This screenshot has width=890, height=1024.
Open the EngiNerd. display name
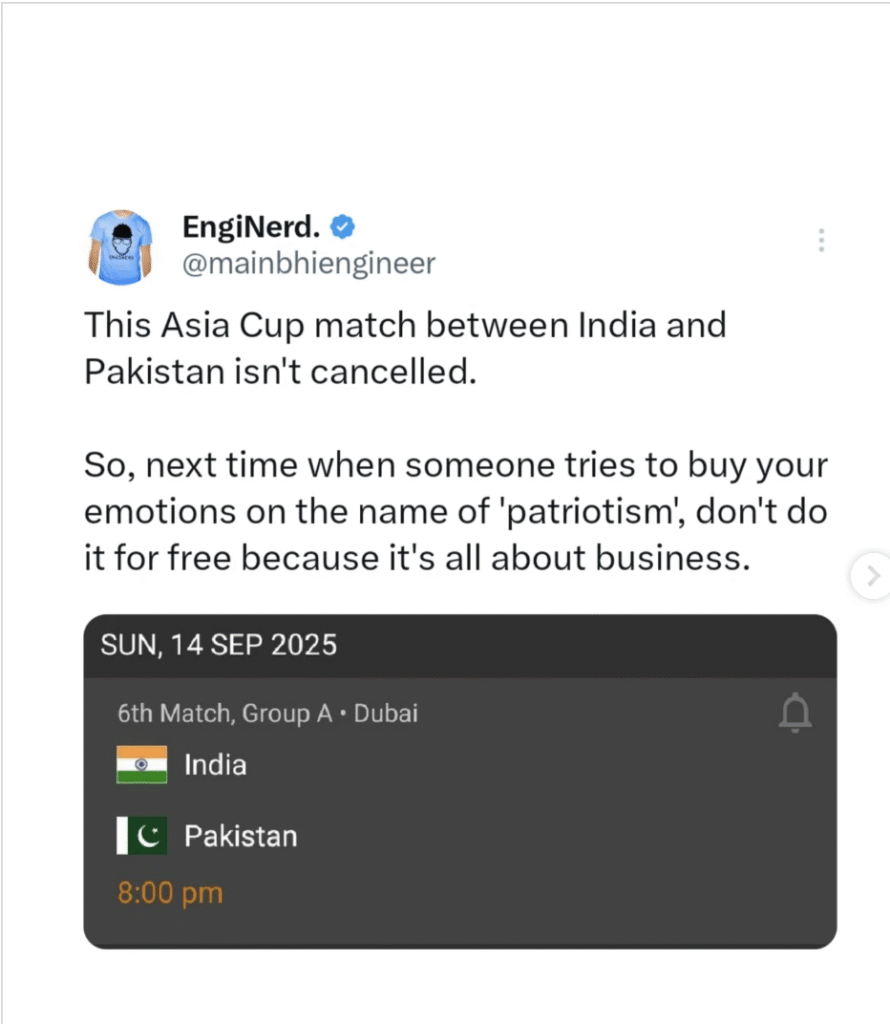coord(254,228)
